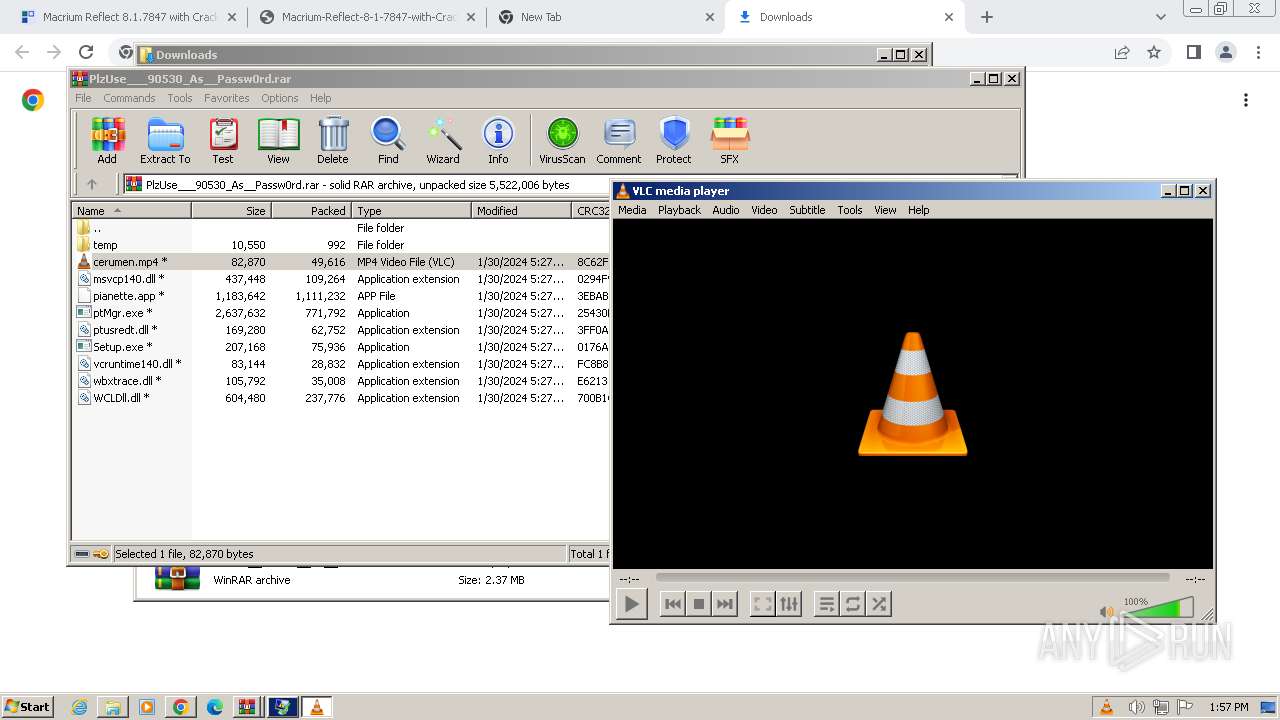Open the VLC View menu
Screen dimensions: 1280x720
point(885,210)
